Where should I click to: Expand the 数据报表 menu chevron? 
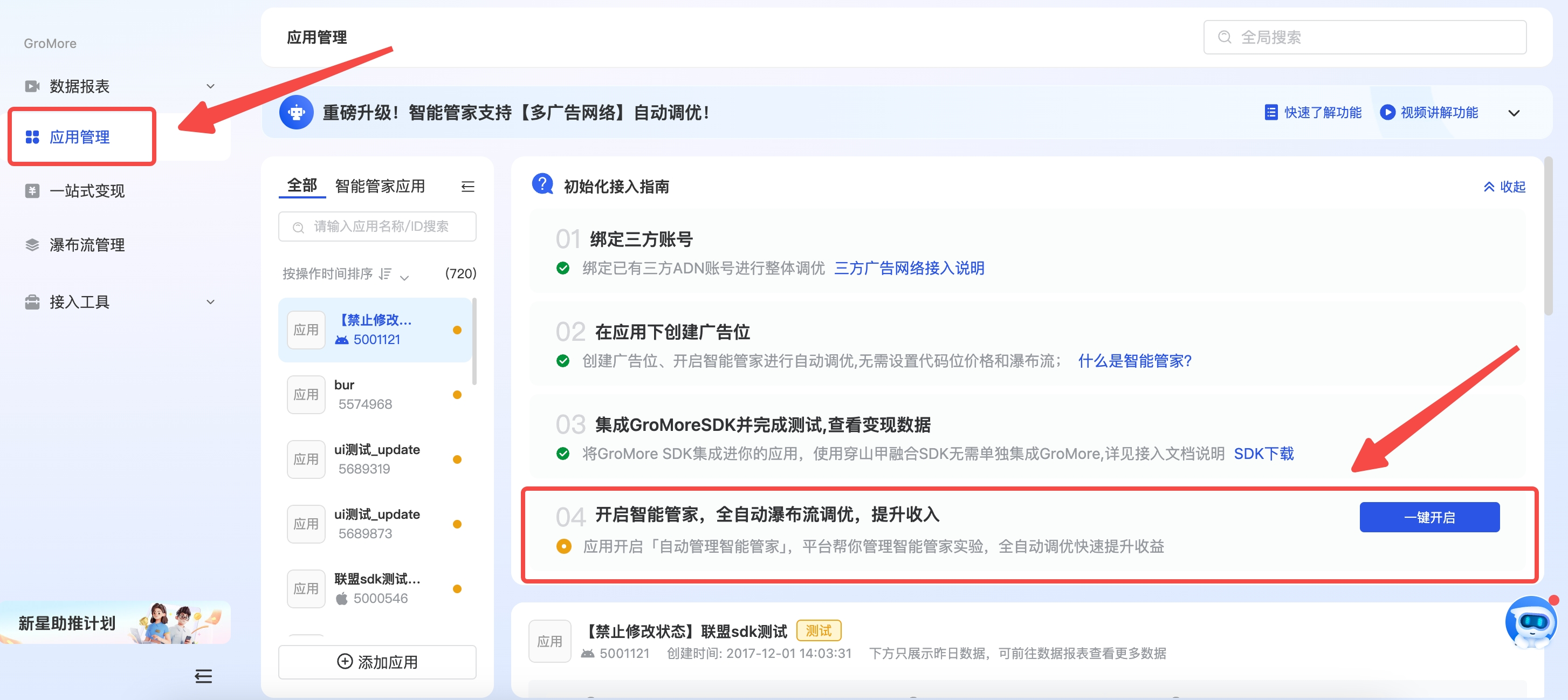[211, 86]
